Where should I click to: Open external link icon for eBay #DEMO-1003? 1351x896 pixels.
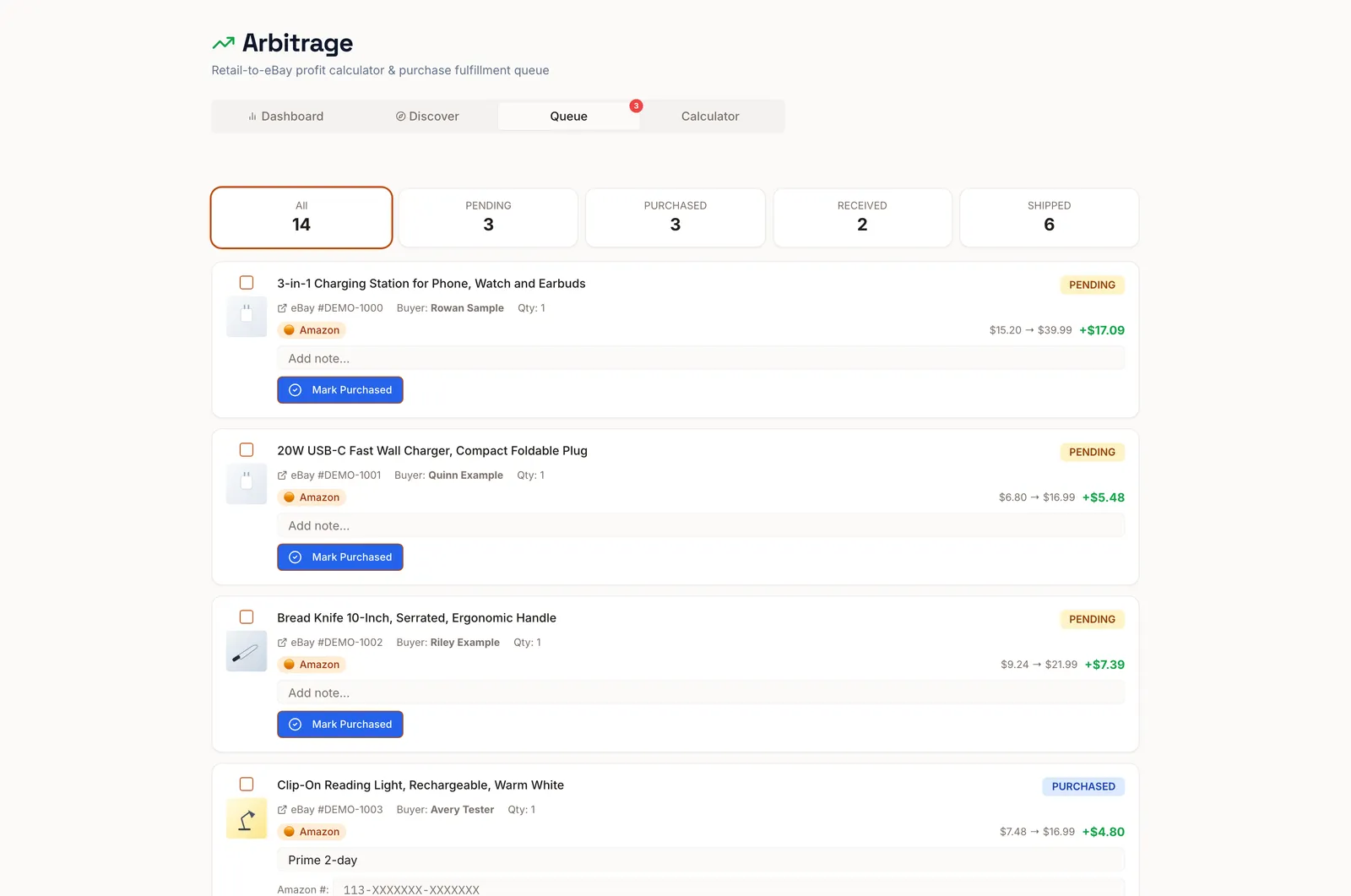tap(282, 810)
